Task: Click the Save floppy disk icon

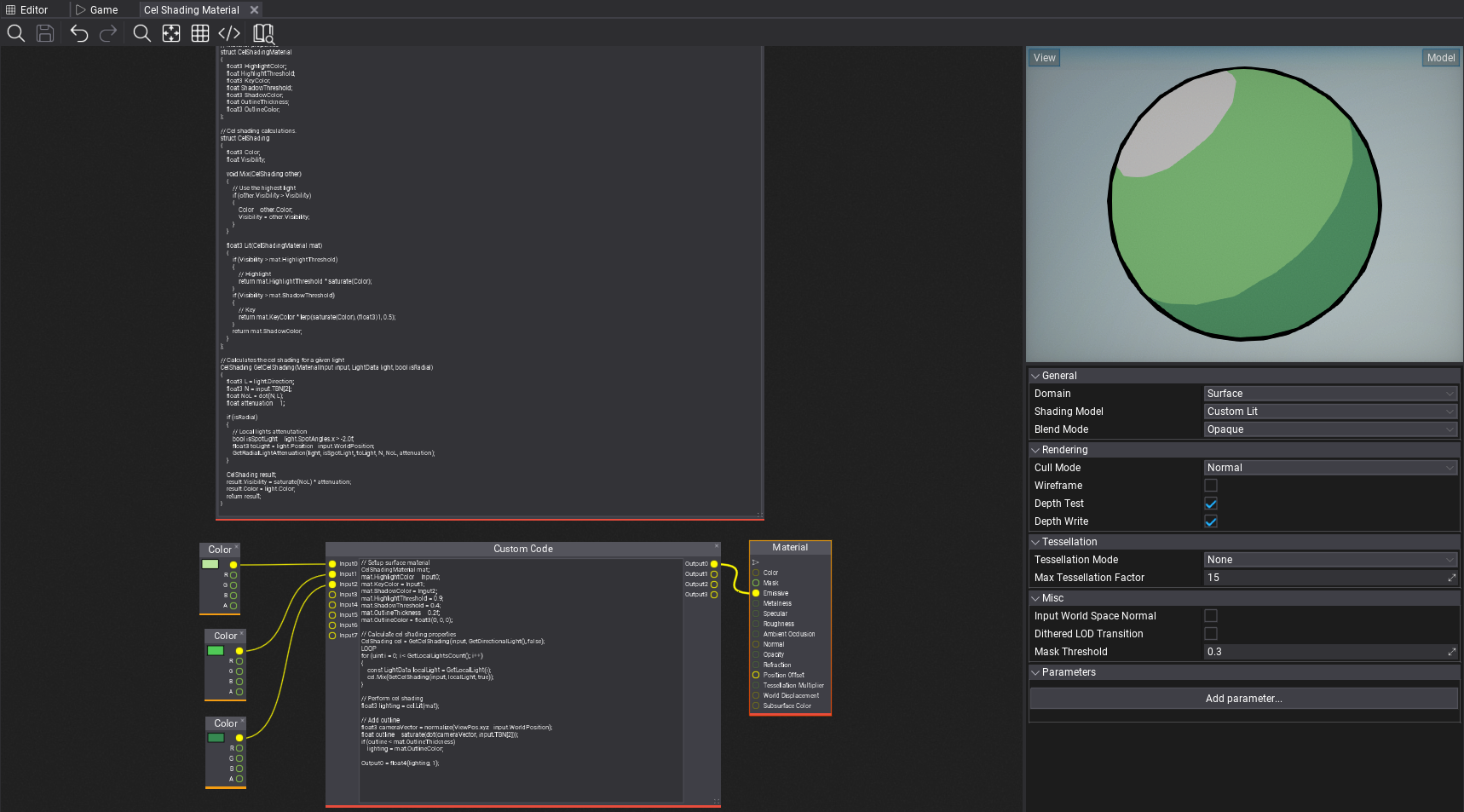Action: click(45, 33)
